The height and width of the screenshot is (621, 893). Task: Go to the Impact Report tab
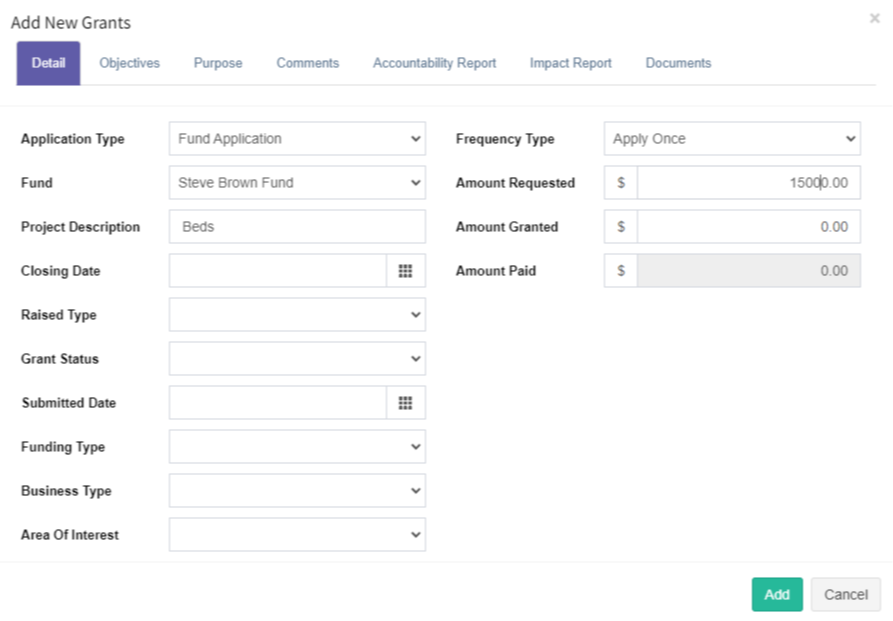pos(571,63)
